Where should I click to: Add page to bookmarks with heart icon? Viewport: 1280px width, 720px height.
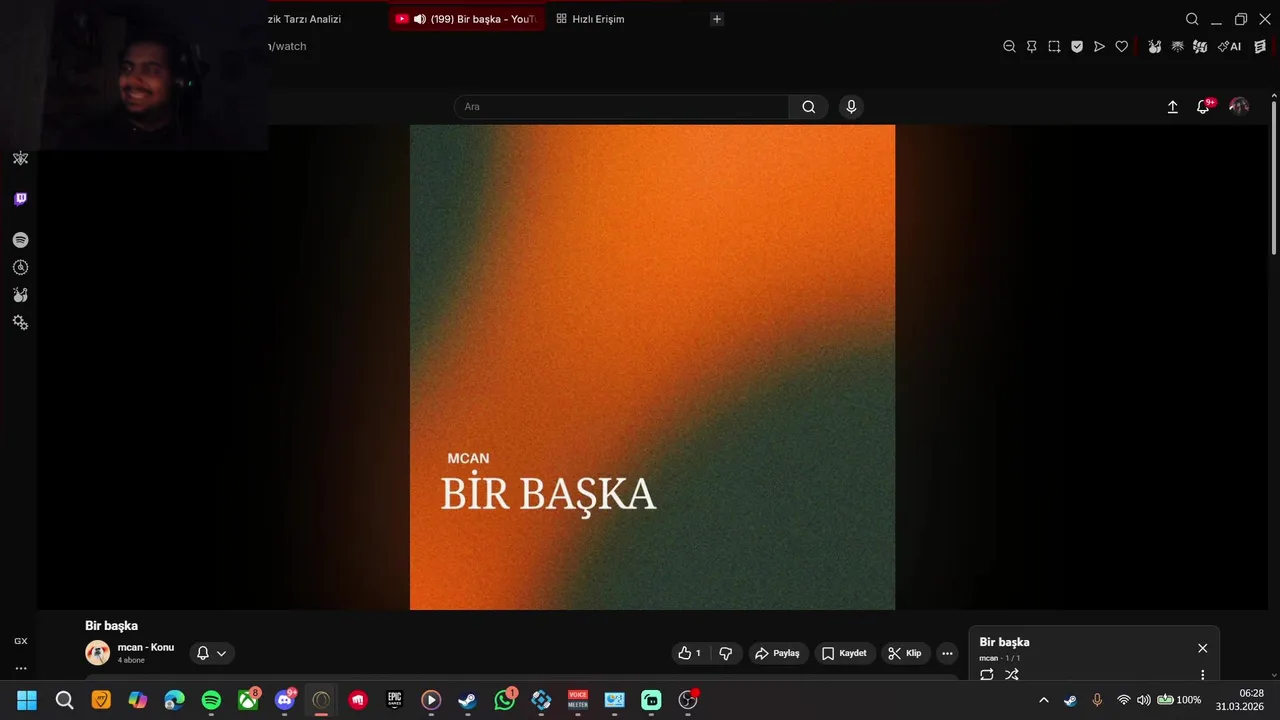1122,47
